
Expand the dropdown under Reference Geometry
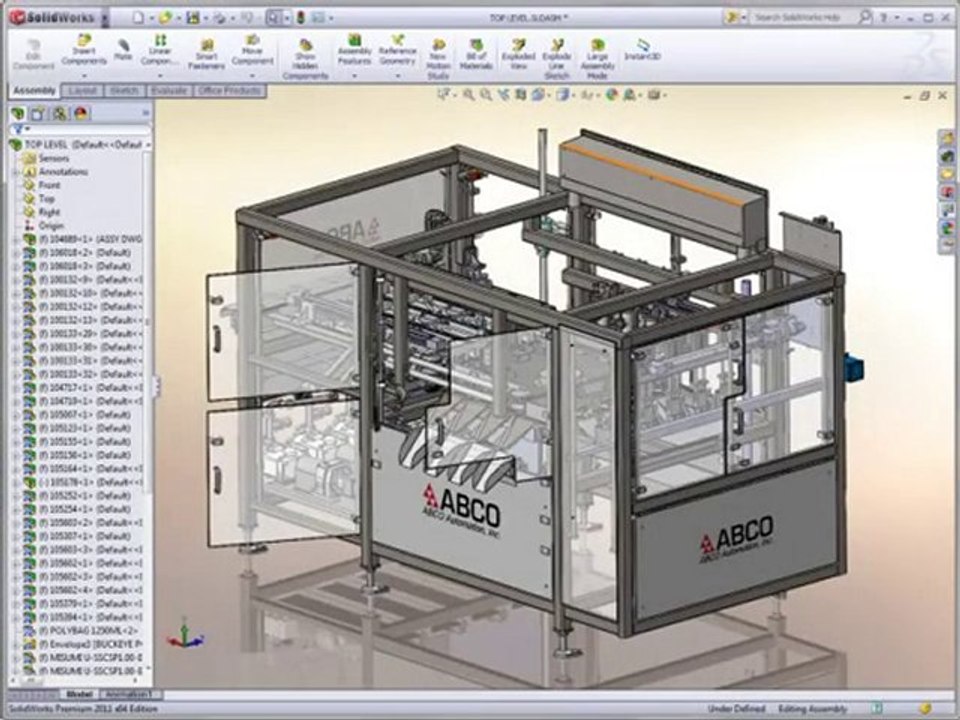tap(397, 76)
